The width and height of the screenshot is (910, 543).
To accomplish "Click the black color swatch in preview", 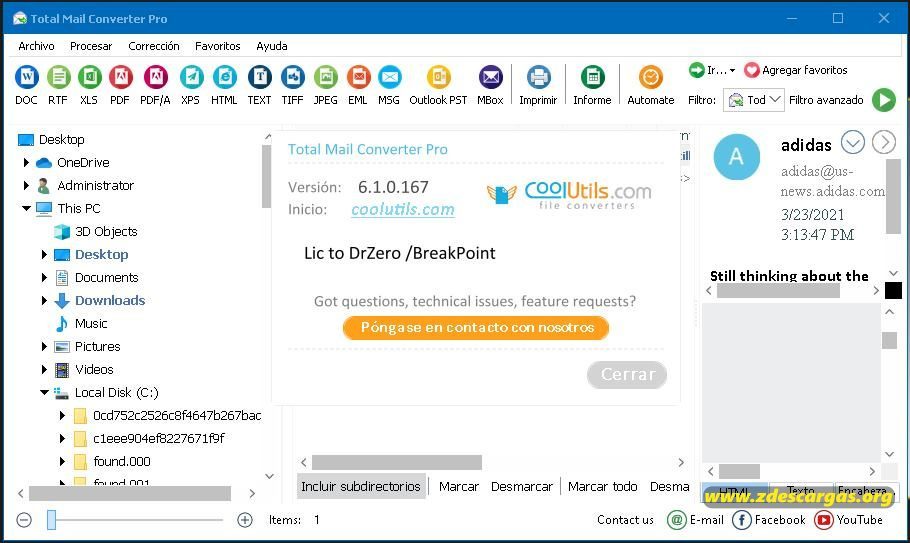I will point(893,291).
